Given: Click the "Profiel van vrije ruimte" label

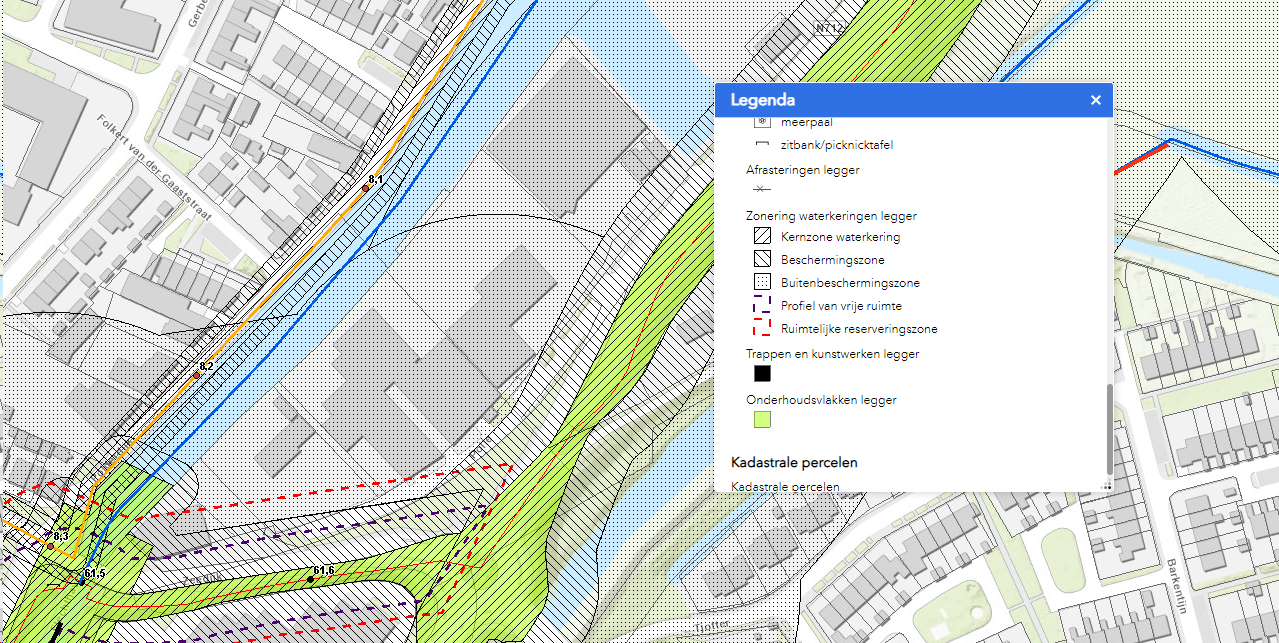Looking at the screenshot, I should click(841, 306).
